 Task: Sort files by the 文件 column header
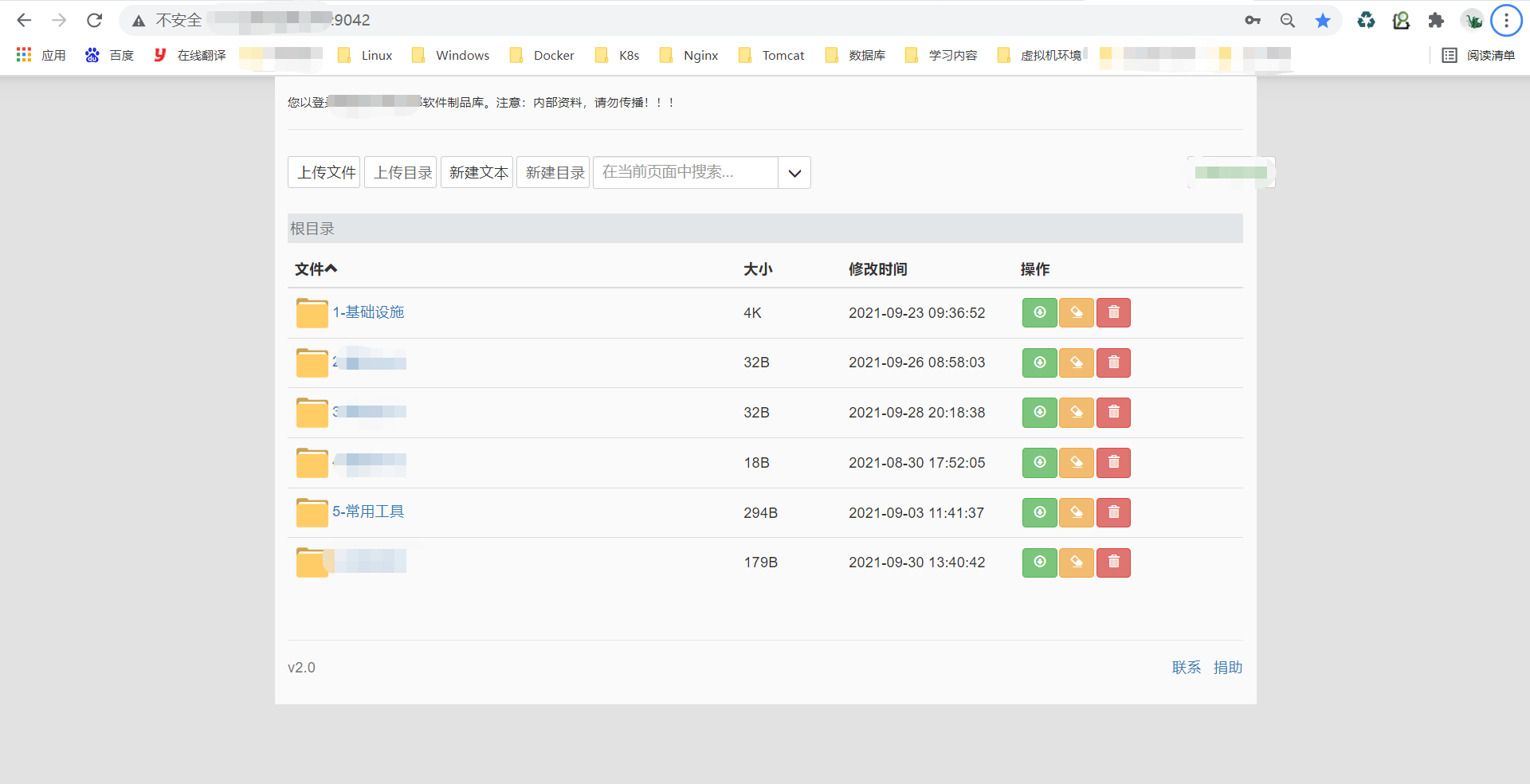click(315, 269)
